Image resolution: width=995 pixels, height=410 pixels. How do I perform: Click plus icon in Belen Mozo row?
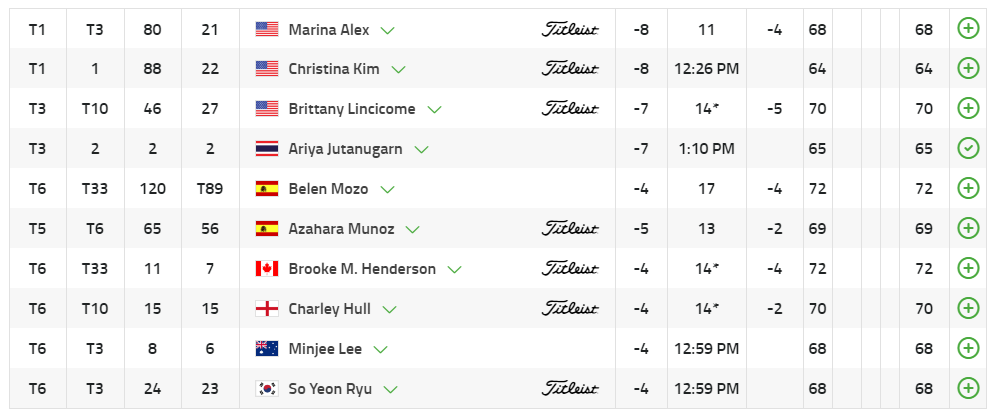(967, 188)
